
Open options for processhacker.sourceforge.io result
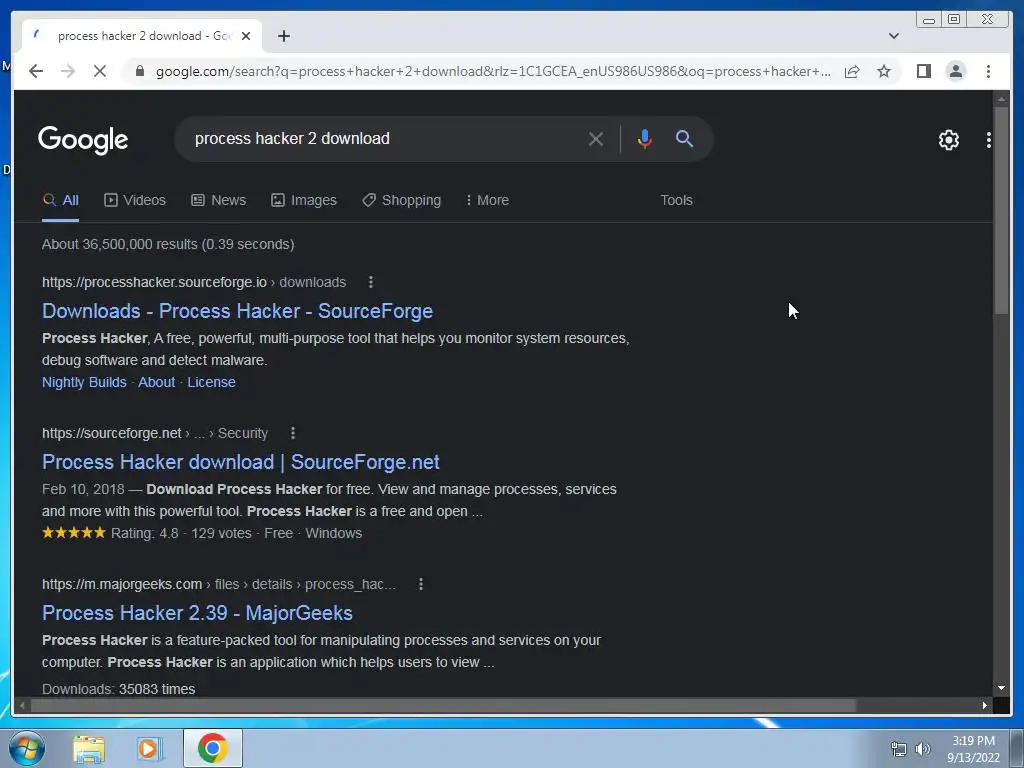[x=371, y=282]
